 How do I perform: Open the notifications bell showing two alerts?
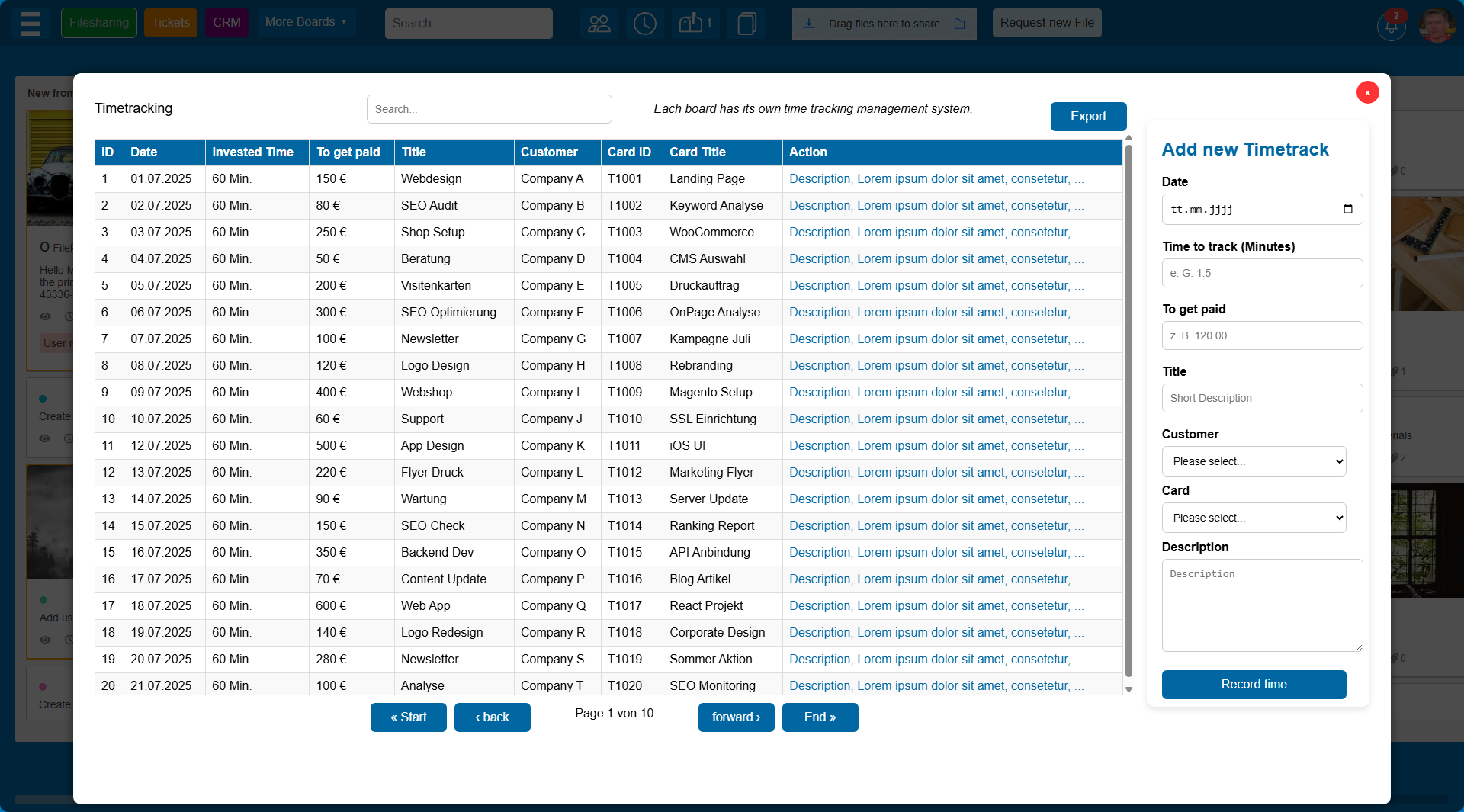1391,25
